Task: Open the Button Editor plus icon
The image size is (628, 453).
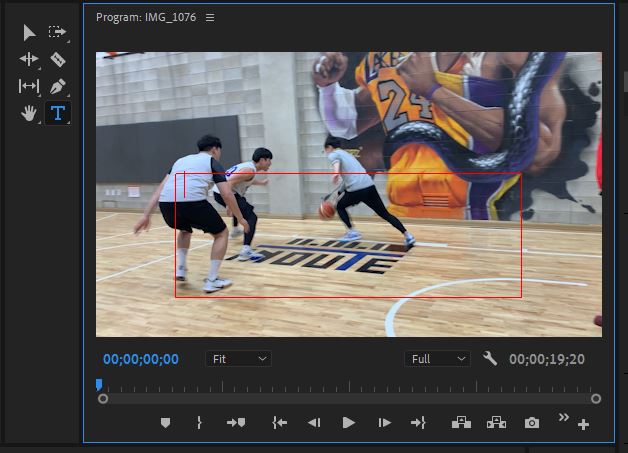Action: tap(583, 425)
